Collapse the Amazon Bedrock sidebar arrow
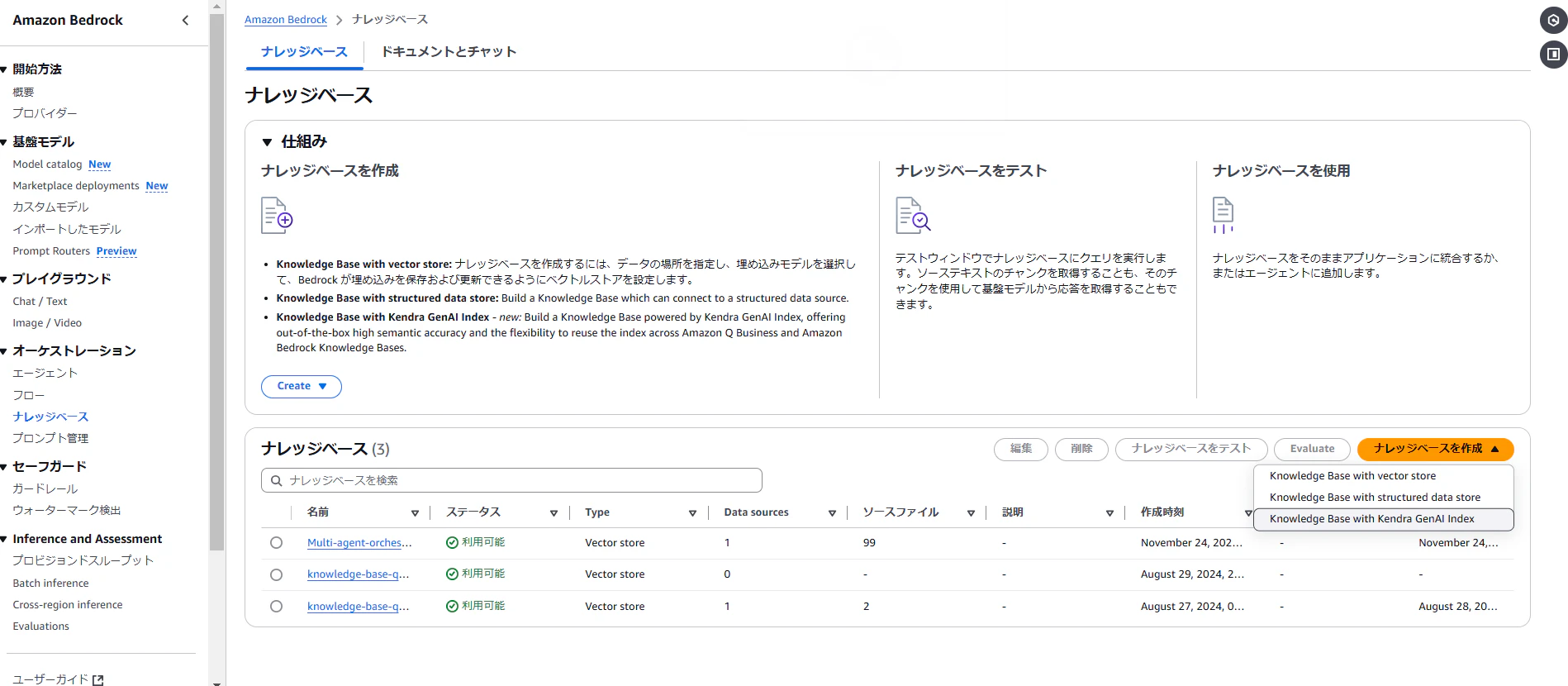The height and width of the screenshot is (686, 1568). pos(185,20)
